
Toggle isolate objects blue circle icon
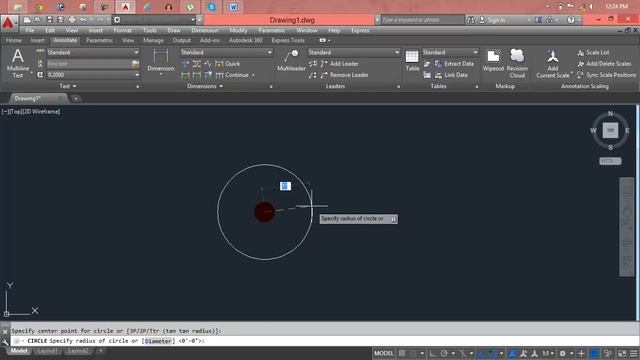point(595,353)
